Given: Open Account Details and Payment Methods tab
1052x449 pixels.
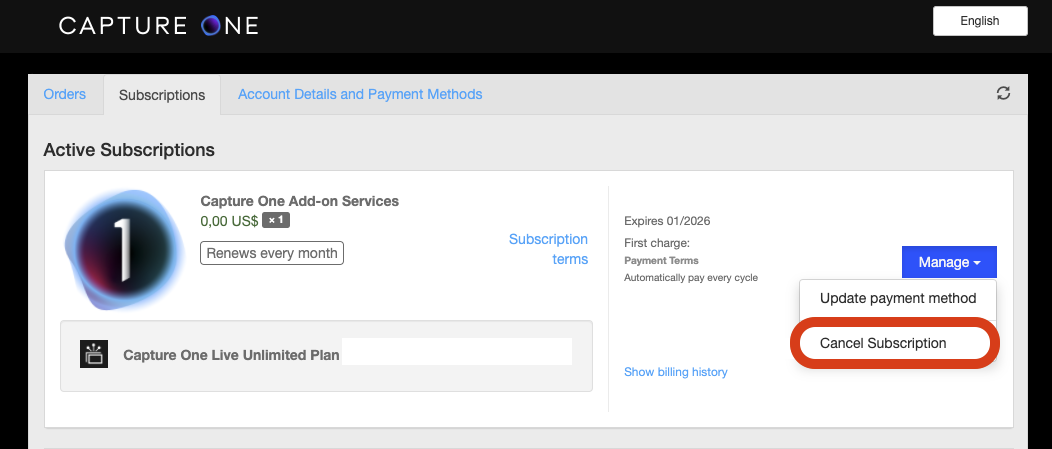Looking at the screenshot, I should pyautogui.click(x=360, y=94).
